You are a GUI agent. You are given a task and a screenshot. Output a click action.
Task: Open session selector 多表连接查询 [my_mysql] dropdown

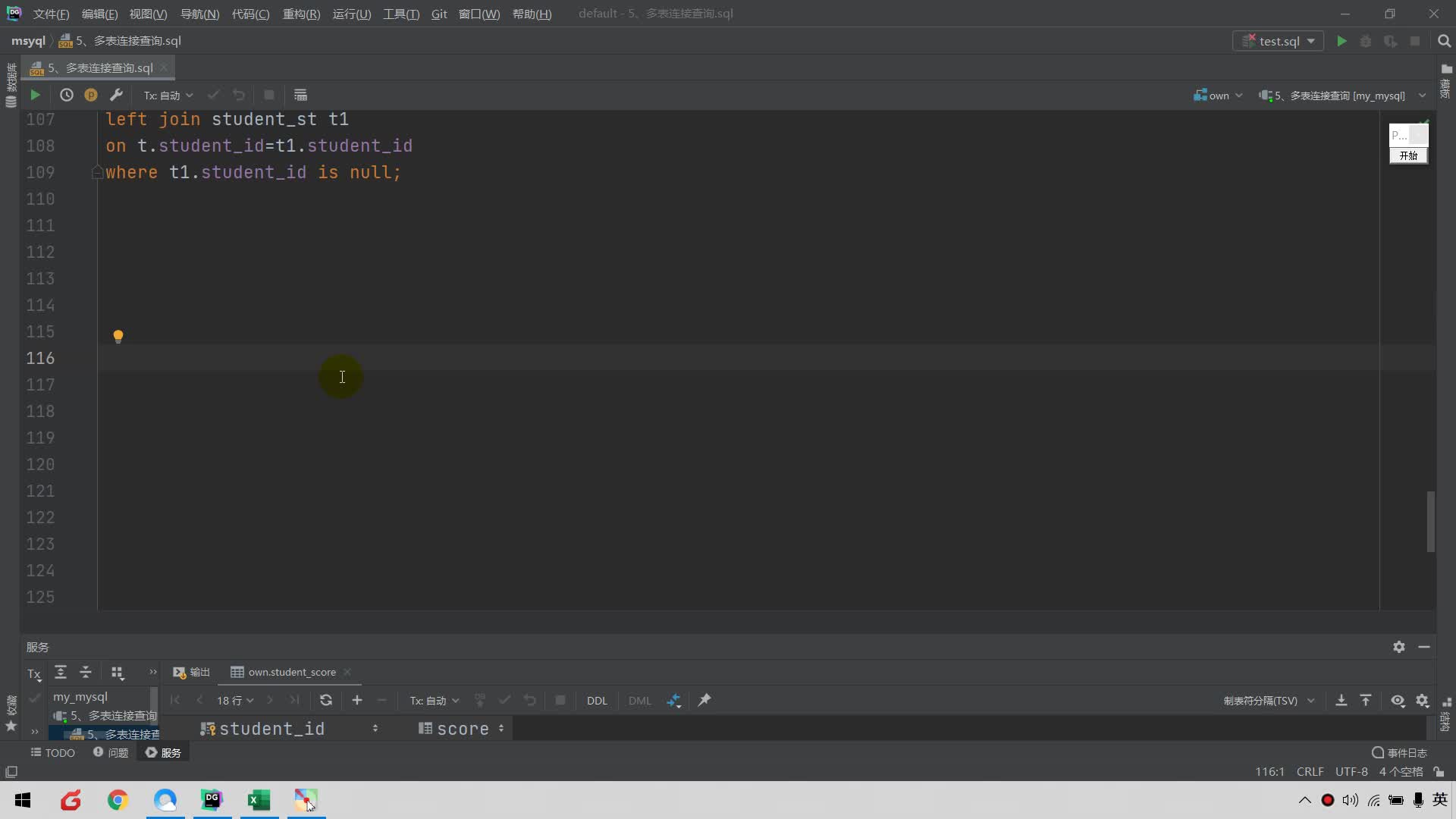(1342, 95)
